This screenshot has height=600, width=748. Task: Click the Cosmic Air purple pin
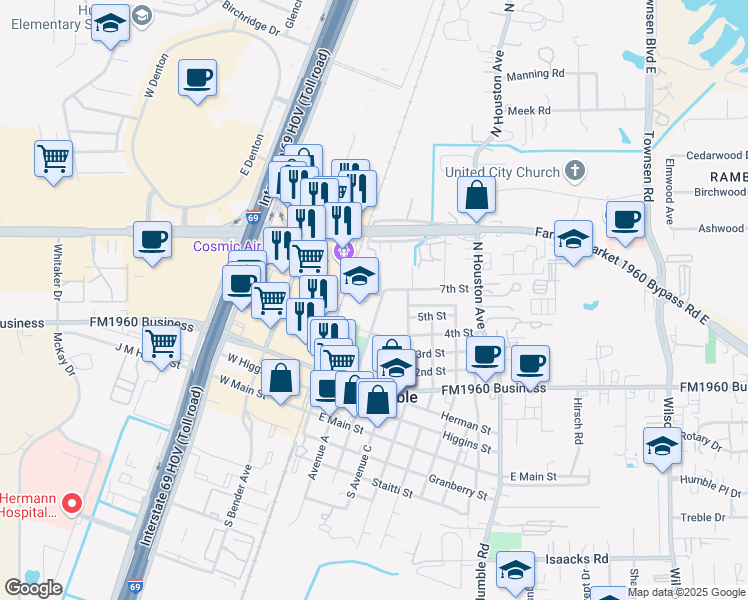pyautogui.click(x=343, y=250)
